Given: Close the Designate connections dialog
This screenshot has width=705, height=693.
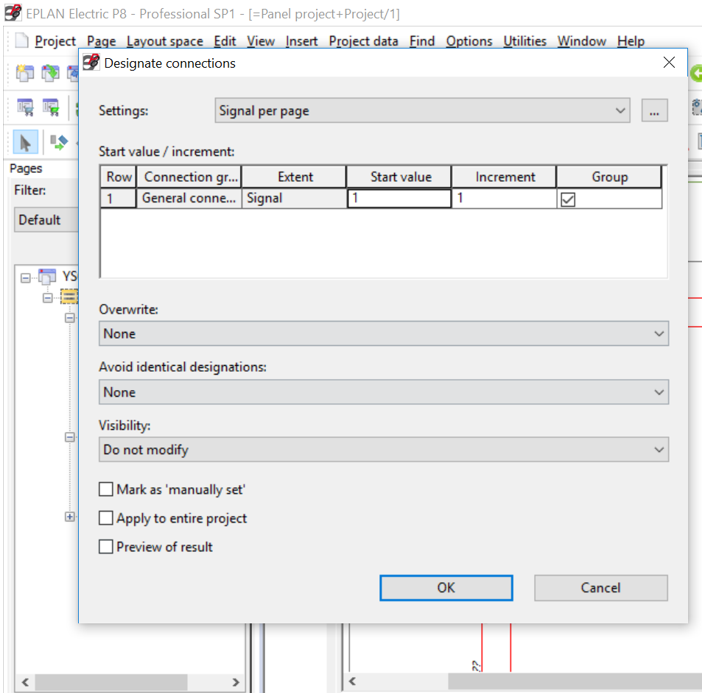Looking at the screenshot, I should (669, 63).
